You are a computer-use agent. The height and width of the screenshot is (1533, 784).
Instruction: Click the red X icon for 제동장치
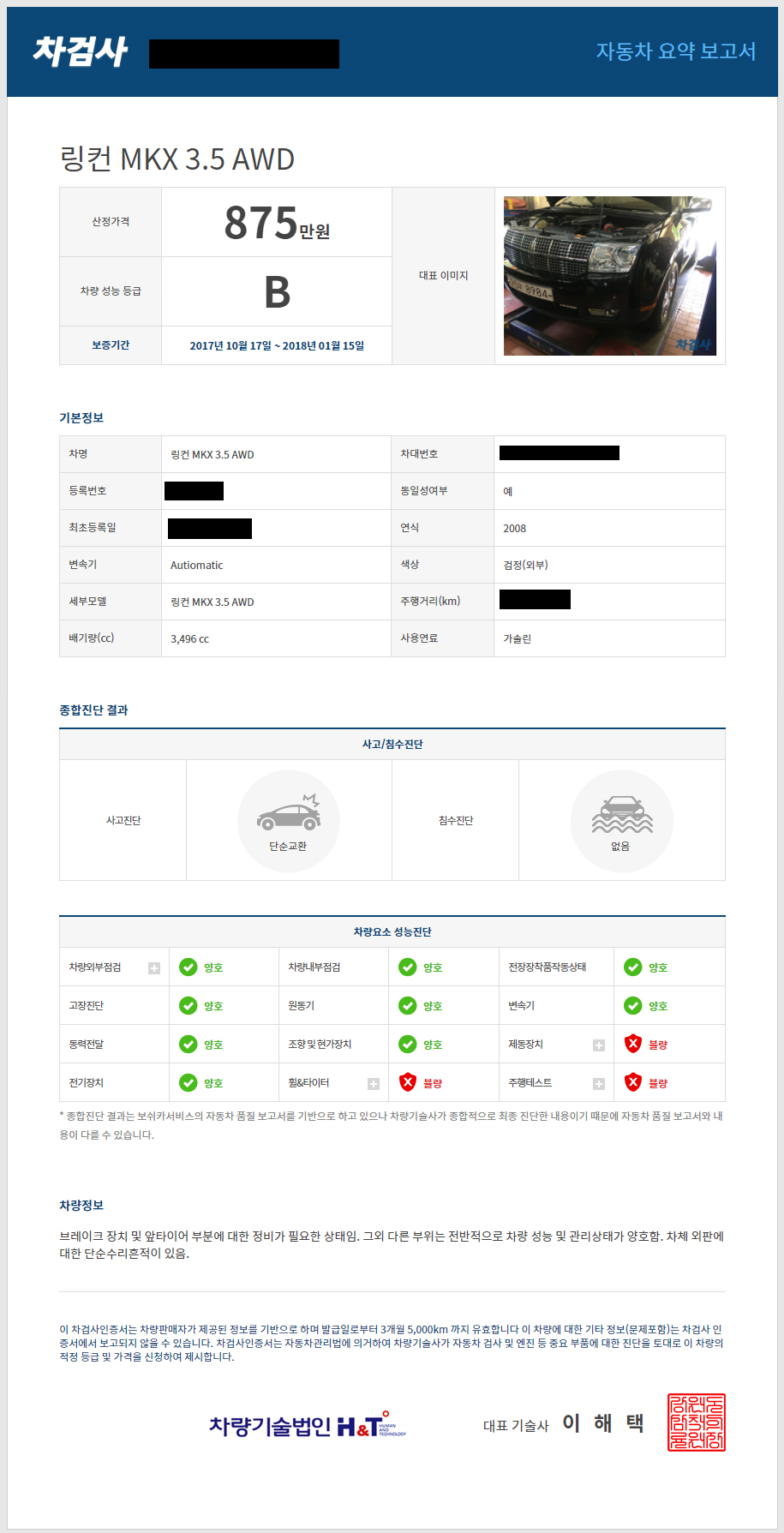pos(633,1044)
